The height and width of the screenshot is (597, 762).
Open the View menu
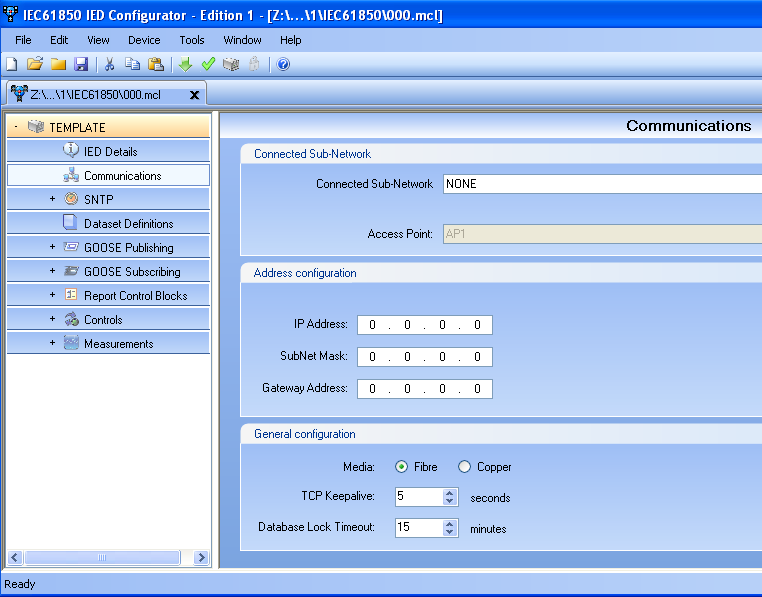click(98, 40)
